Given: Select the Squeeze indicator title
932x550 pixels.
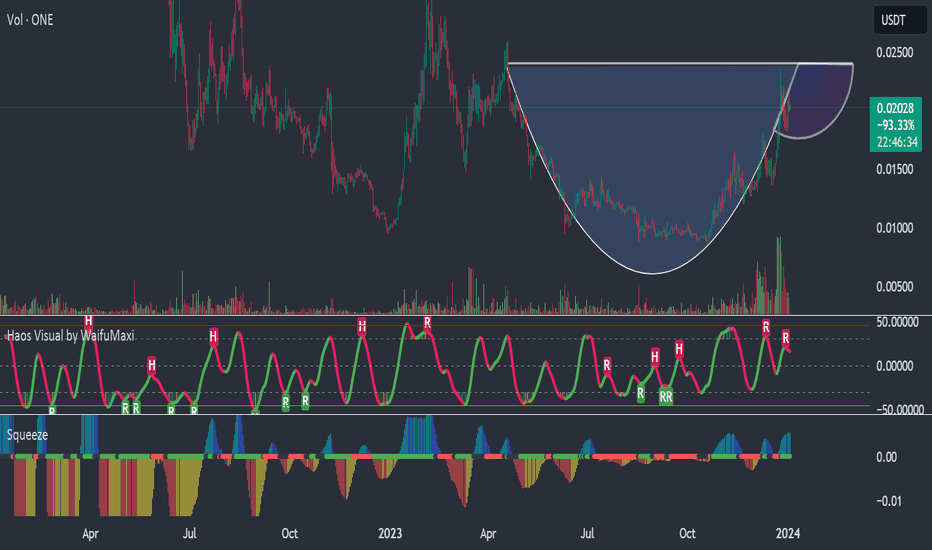Looking at the screenshot, I should click(x=27, y=435).
